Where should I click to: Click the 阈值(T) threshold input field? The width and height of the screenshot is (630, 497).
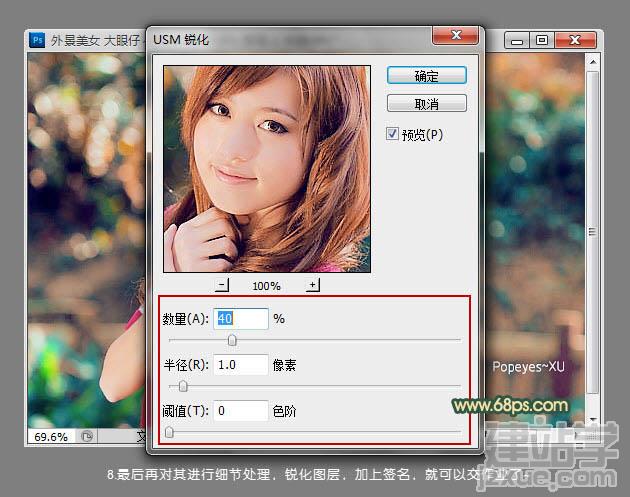241,411
